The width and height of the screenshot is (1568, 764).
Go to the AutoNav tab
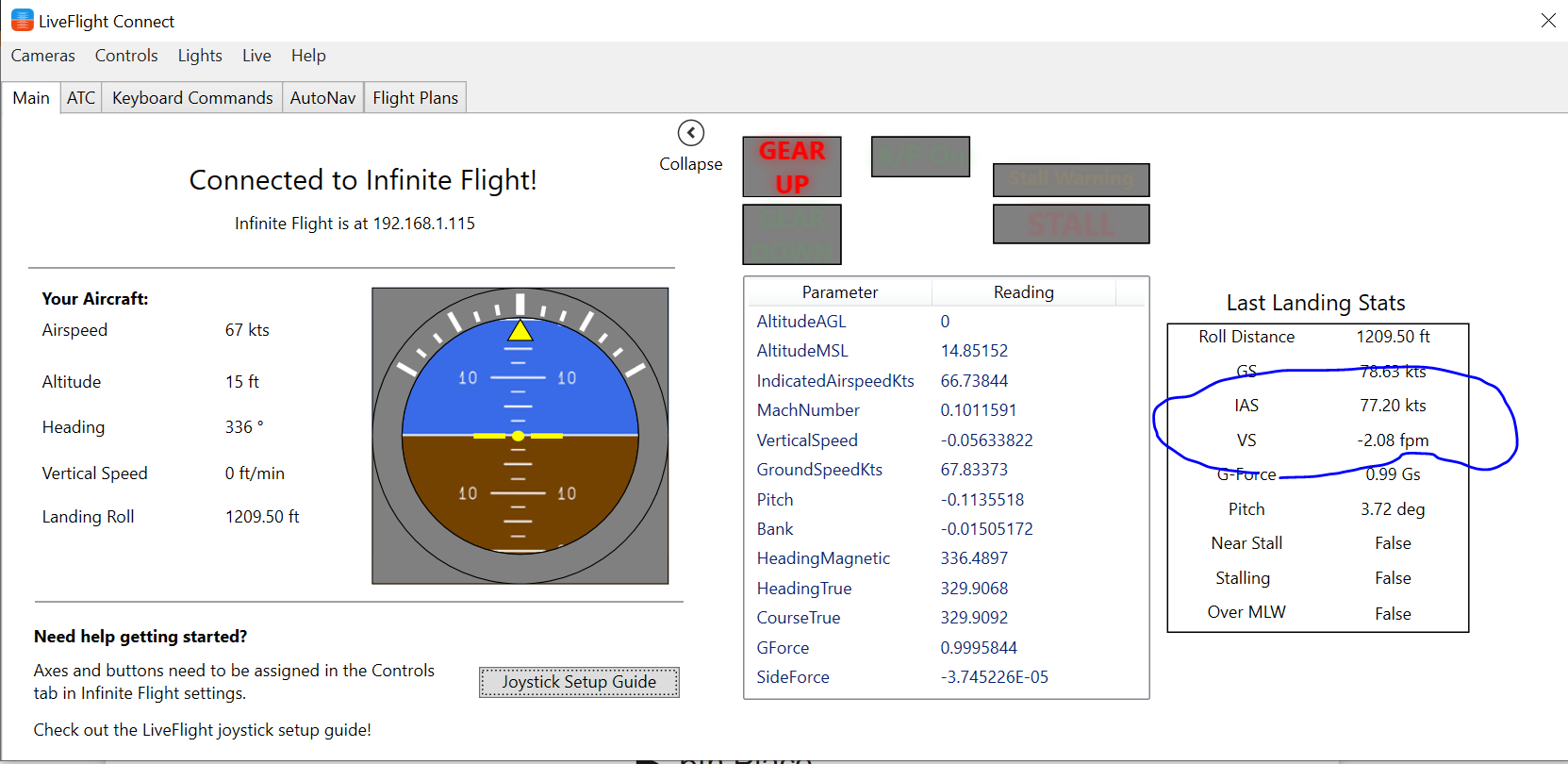(x=323, y=98)
